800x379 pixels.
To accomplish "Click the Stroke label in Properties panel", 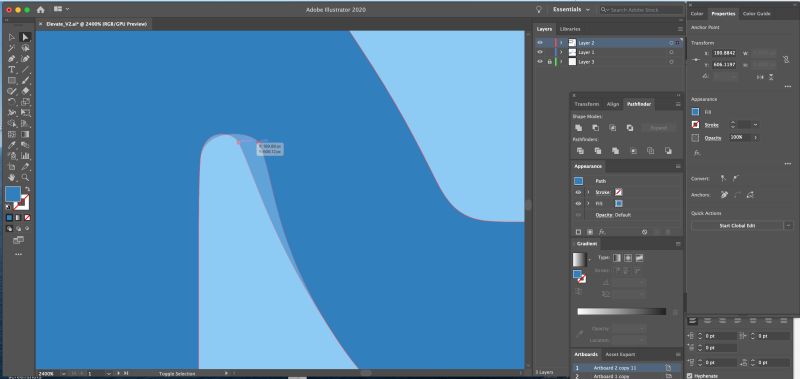I will pos(712,125).
